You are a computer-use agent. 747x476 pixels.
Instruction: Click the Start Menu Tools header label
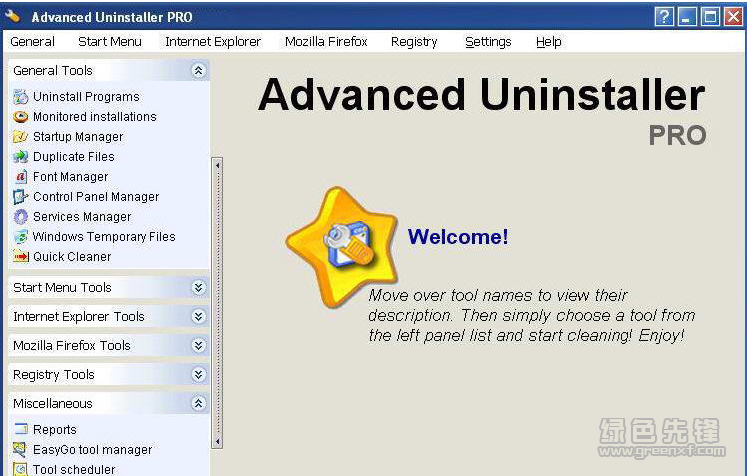tap(62, 287)
